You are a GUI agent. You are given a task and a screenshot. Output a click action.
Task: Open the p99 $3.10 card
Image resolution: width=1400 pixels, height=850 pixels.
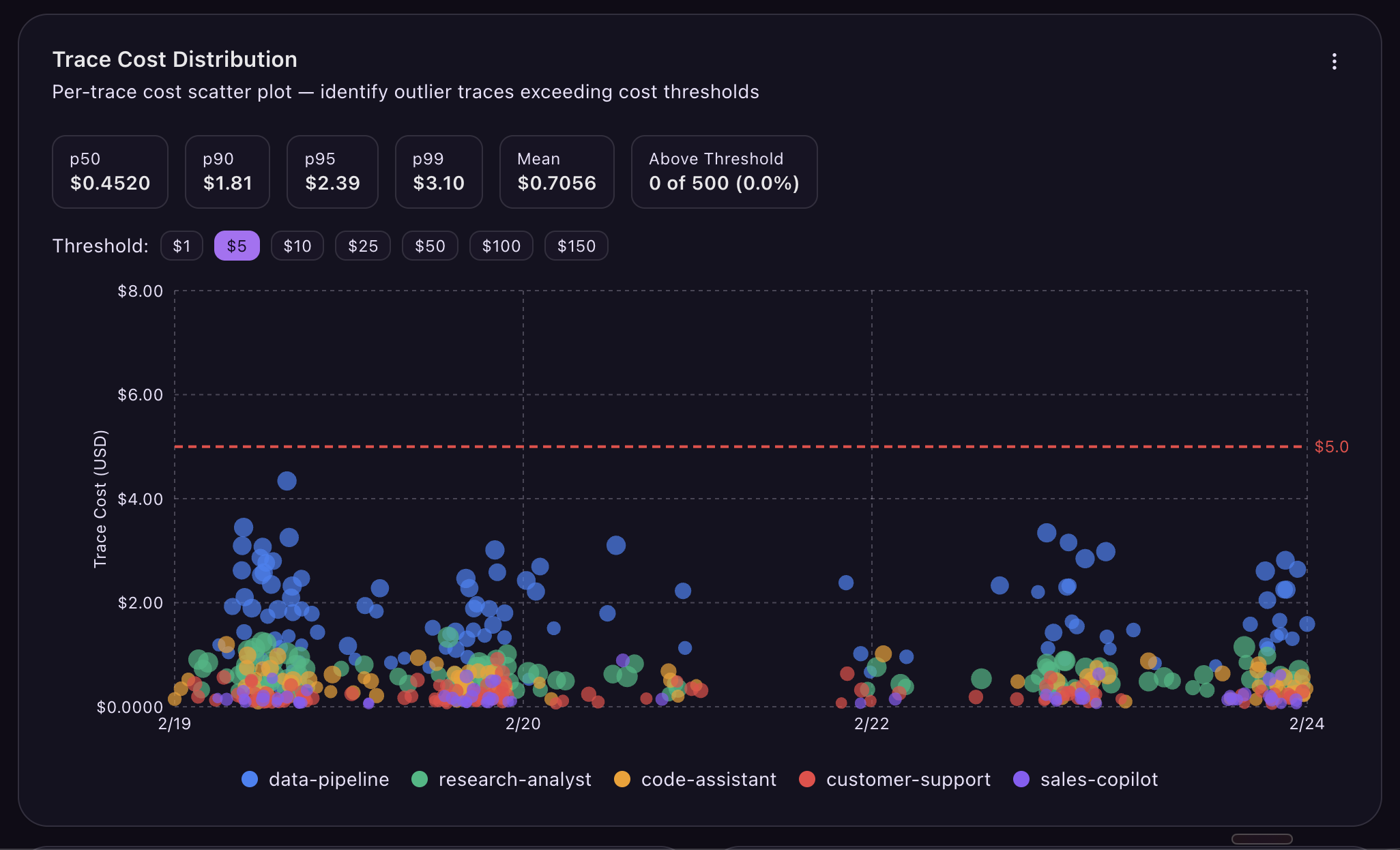coord(439,172)
